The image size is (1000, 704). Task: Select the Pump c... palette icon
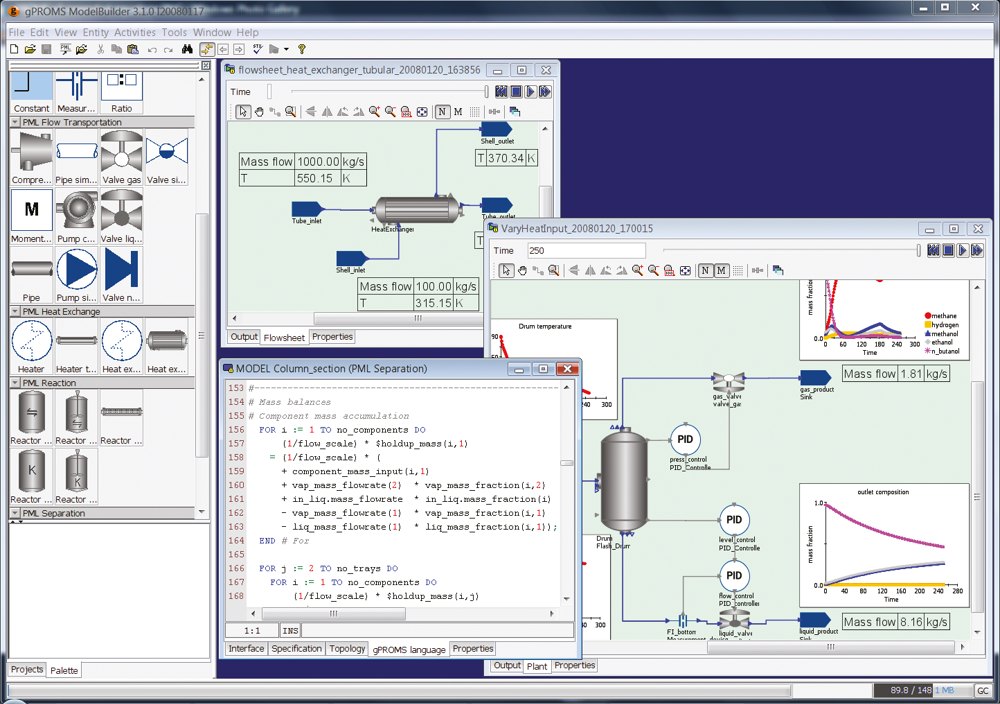click(76, 211)
